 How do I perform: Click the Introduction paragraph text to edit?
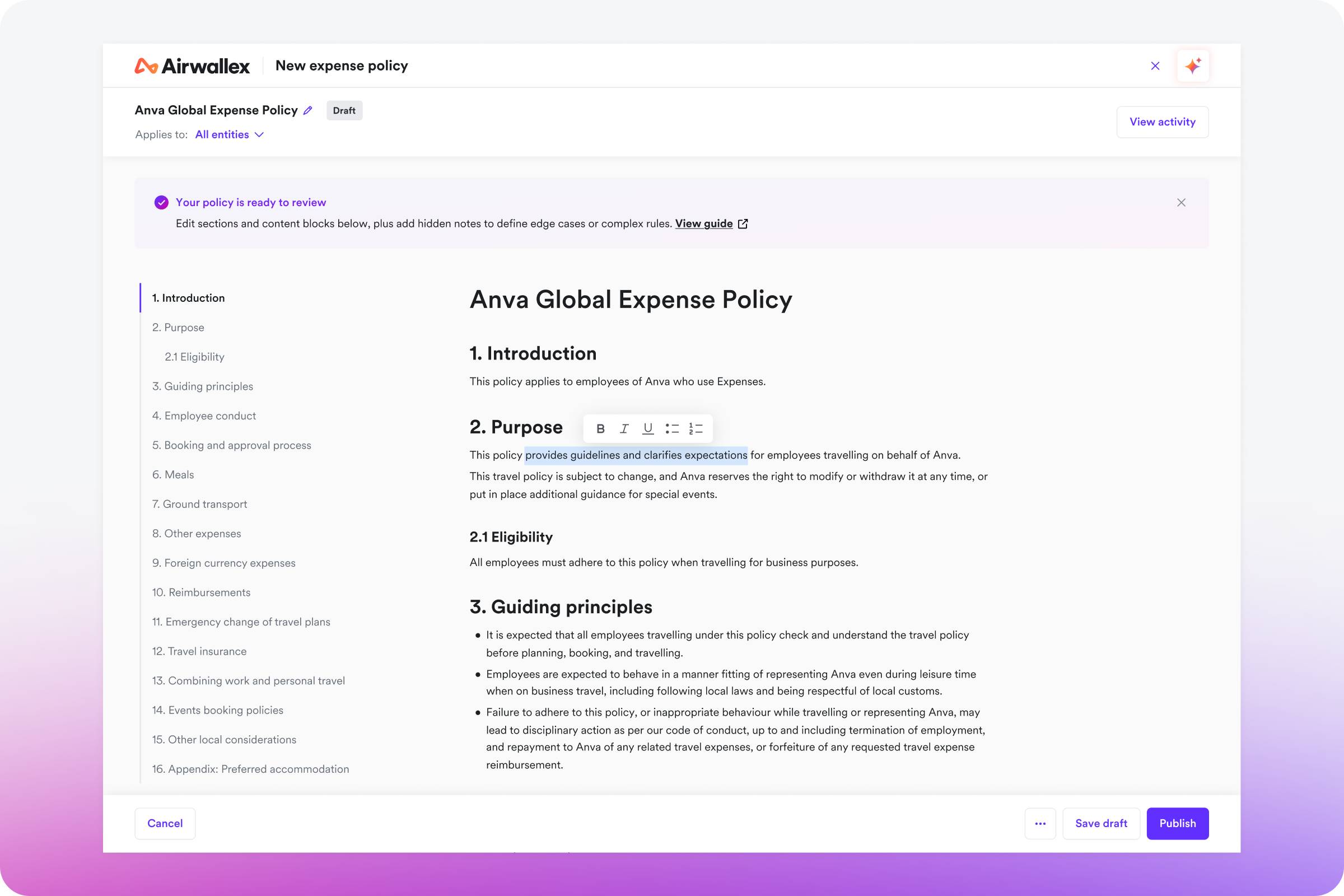(617, 381)
